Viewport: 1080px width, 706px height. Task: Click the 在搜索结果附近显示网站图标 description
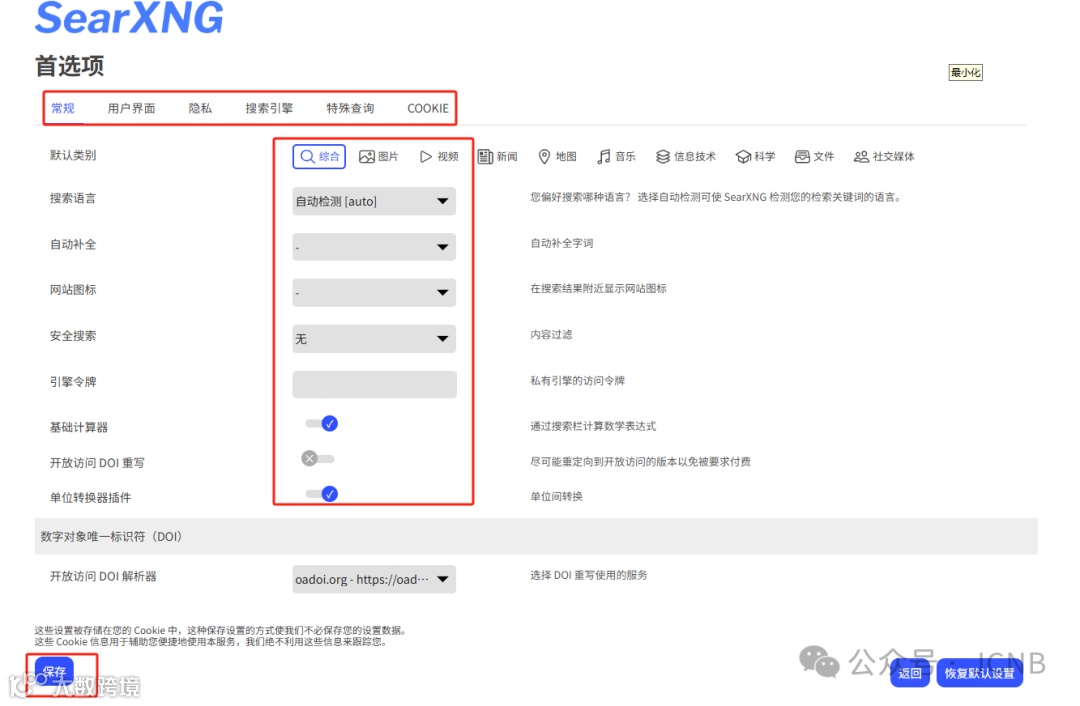[x=599, y=289]
